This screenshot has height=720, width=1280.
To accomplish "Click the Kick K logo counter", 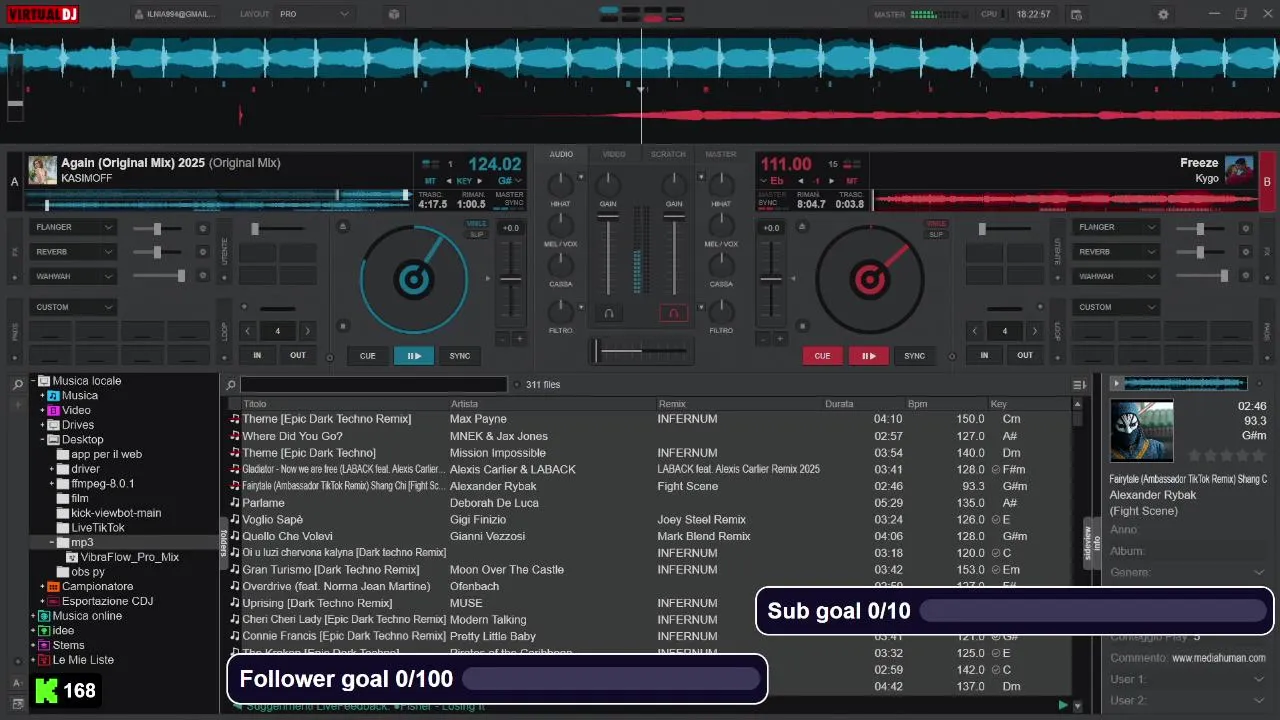I will [x=66, y=690].
